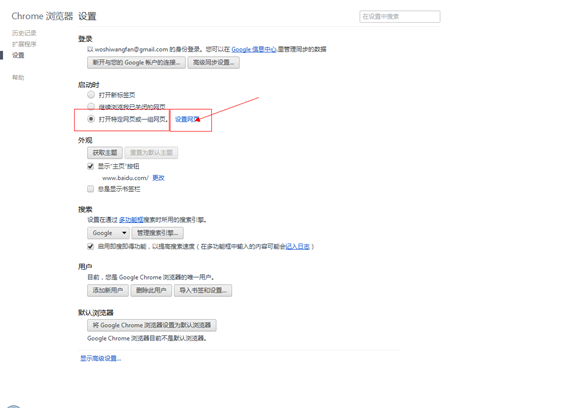Open the 多功能框 link
This screenshot has height=408, width=576.
(x=131, y=220)
